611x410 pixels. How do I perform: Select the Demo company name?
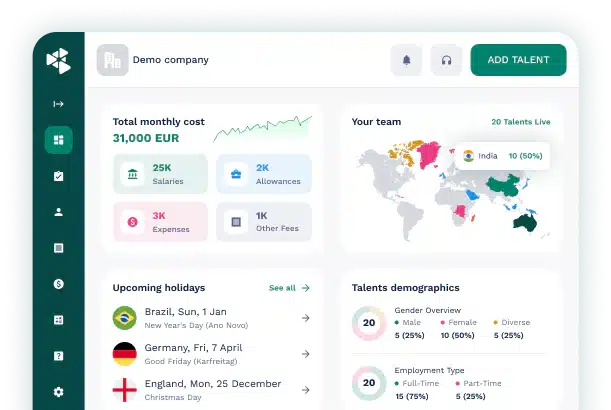click(171, 60)
